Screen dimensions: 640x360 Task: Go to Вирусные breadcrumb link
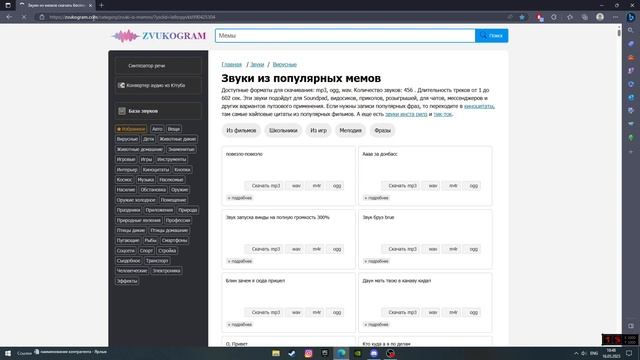pyautogui.click(x=284, y=64)
